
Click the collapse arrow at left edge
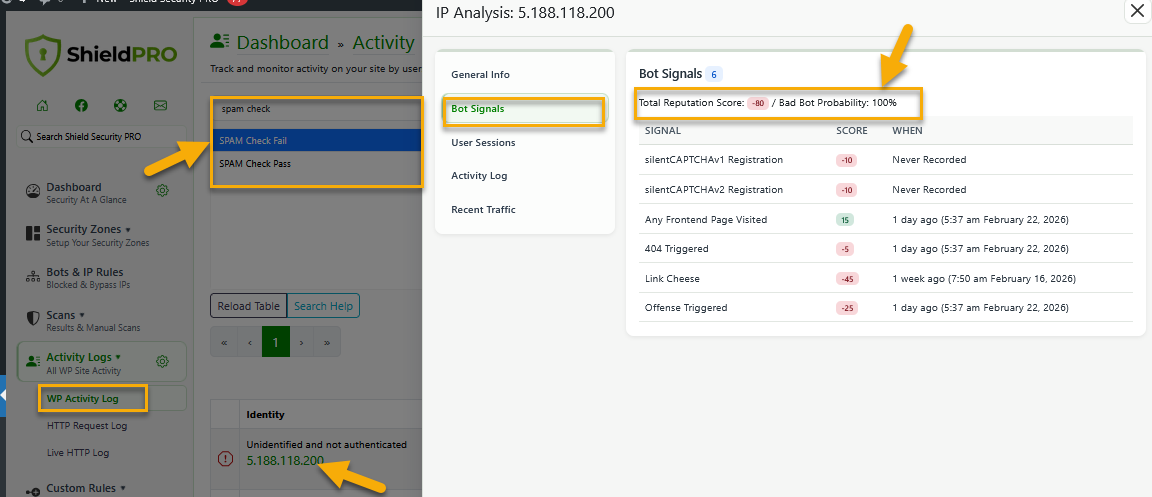coord(3,395)
